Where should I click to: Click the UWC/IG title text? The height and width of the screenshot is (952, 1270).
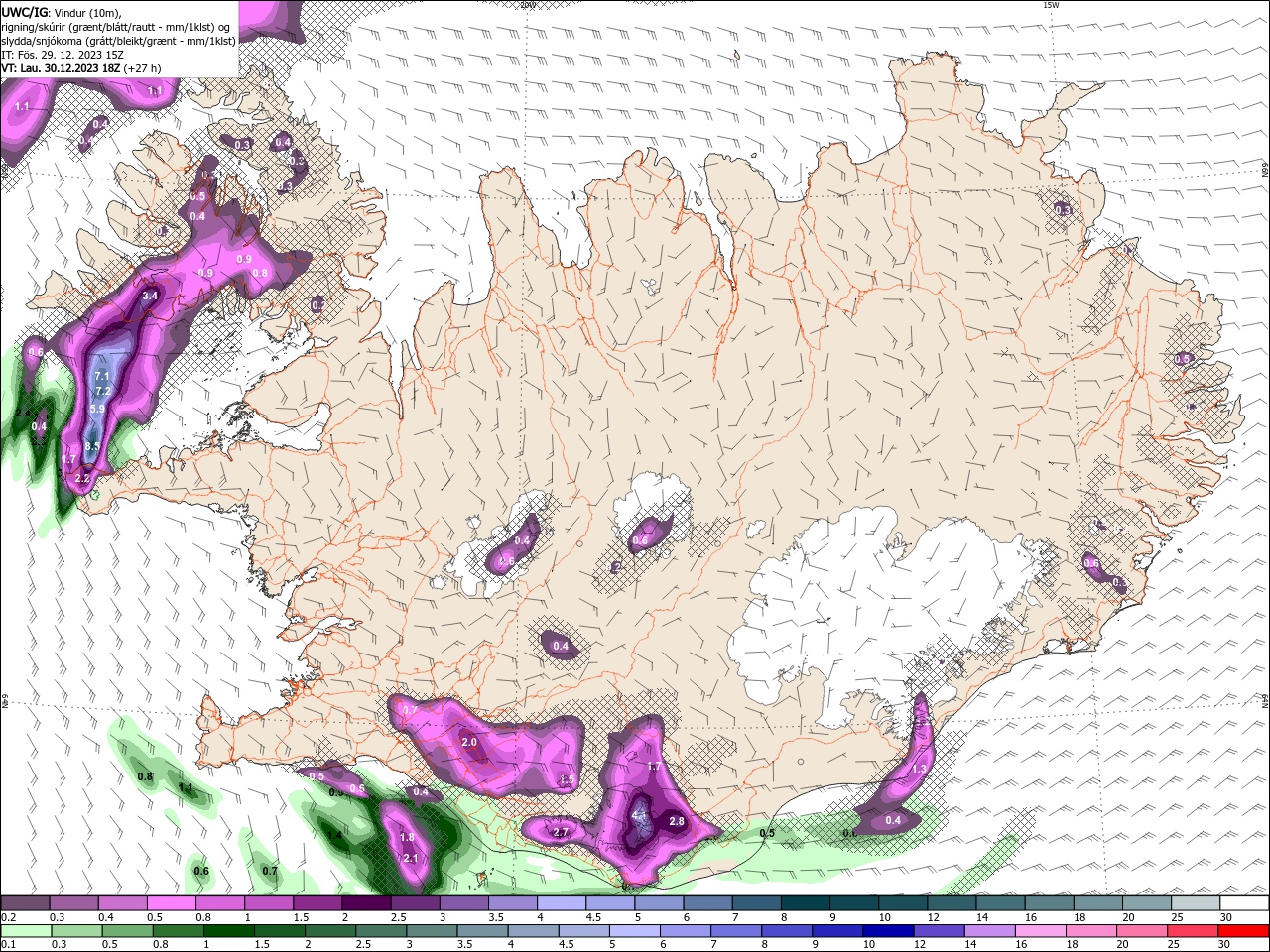tap(24, 11)
